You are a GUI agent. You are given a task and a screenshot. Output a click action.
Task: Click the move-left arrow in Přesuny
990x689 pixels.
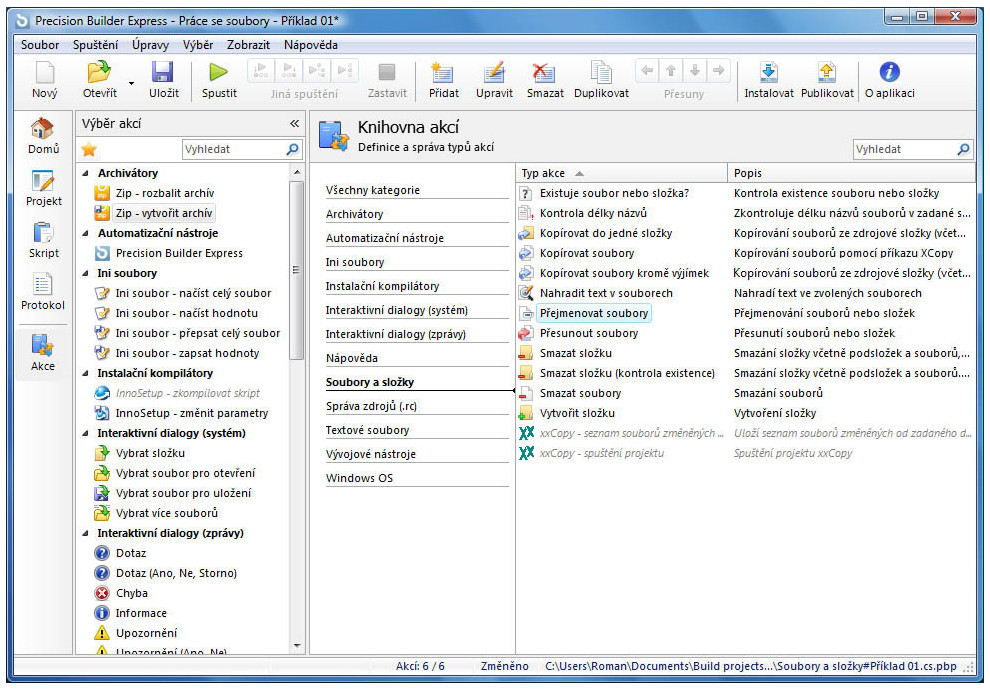(647, 71)
